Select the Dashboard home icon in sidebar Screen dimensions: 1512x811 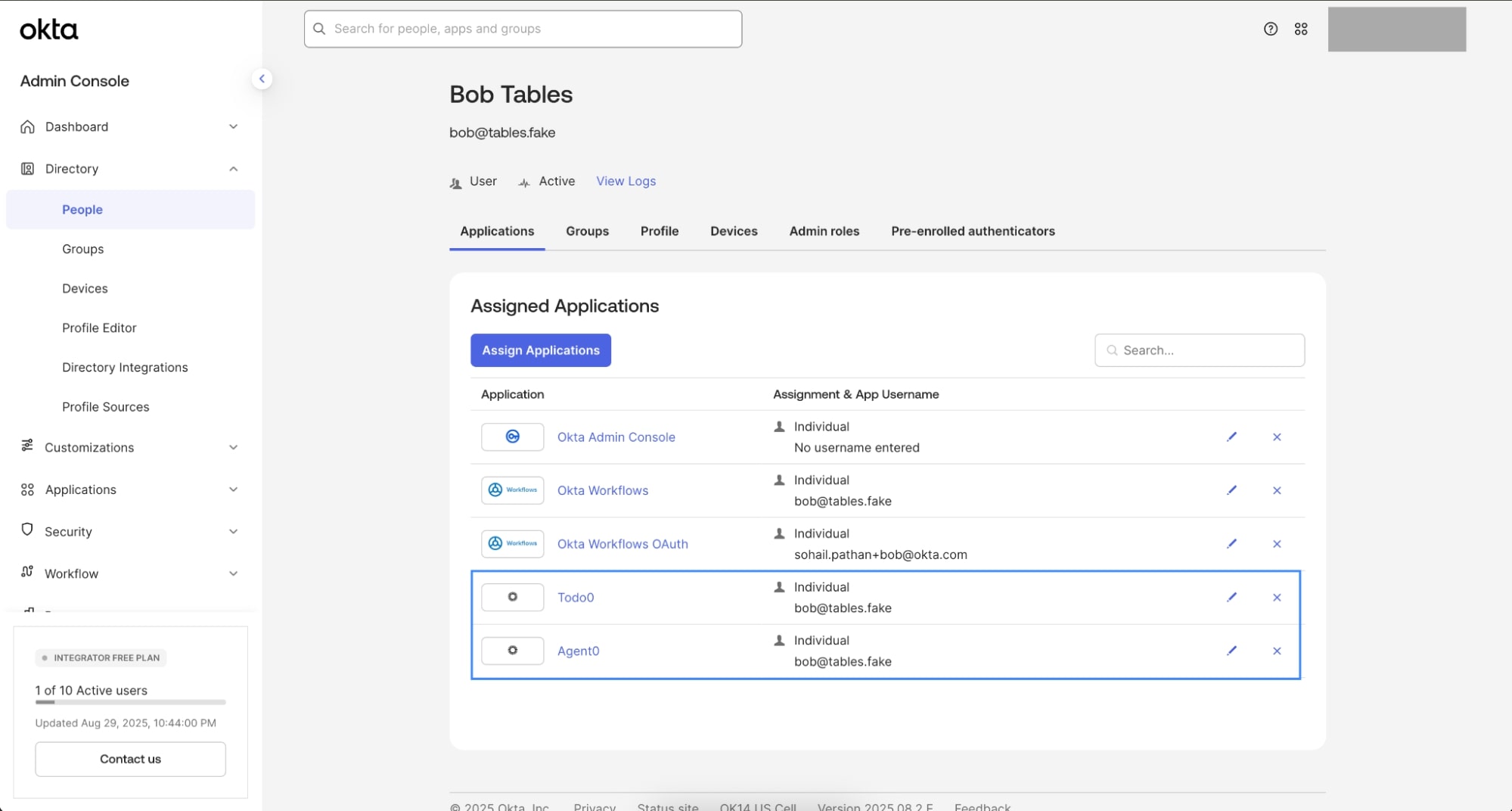[x=27, y=126]
